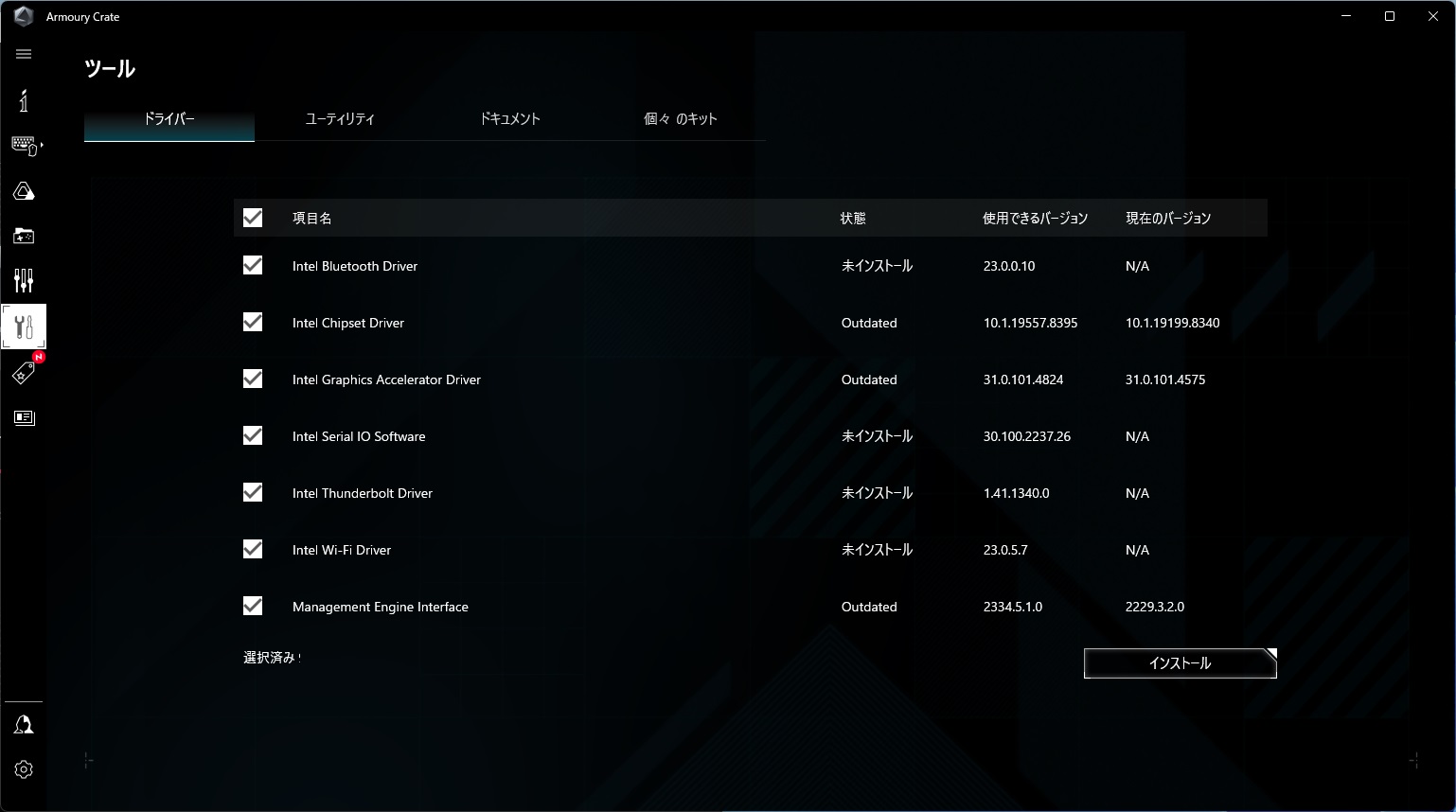
Task: Open the News icon in the sidebar
Action: pyautogui.click(x=24, y=417)
